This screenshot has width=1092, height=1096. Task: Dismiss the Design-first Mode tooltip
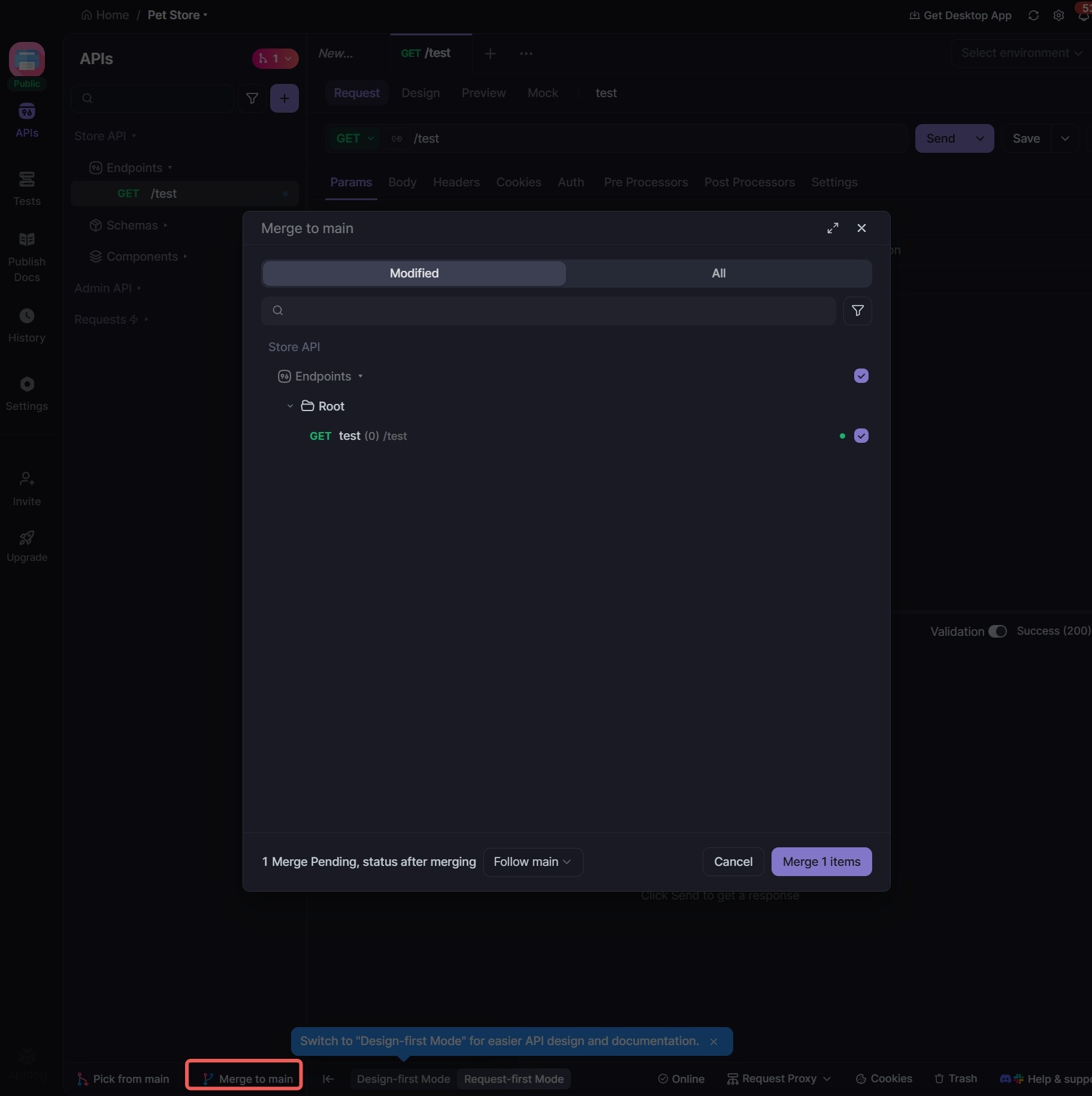(x=713, y=1041)
